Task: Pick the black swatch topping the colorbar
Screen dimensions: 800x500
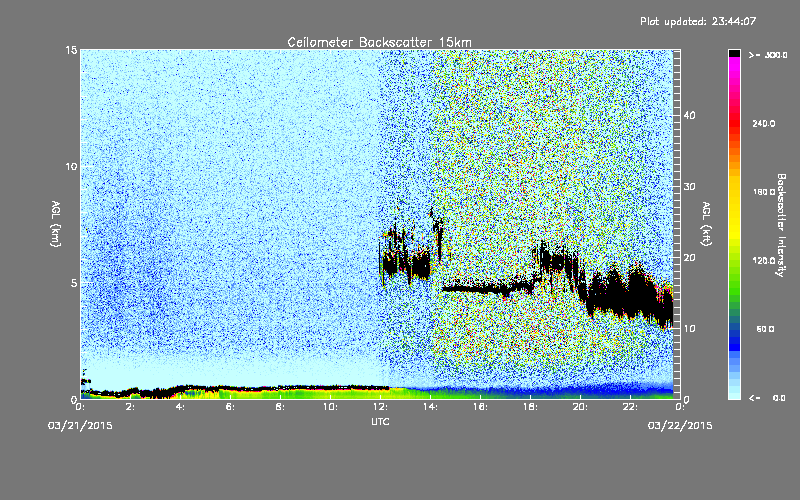Action: 734,53
